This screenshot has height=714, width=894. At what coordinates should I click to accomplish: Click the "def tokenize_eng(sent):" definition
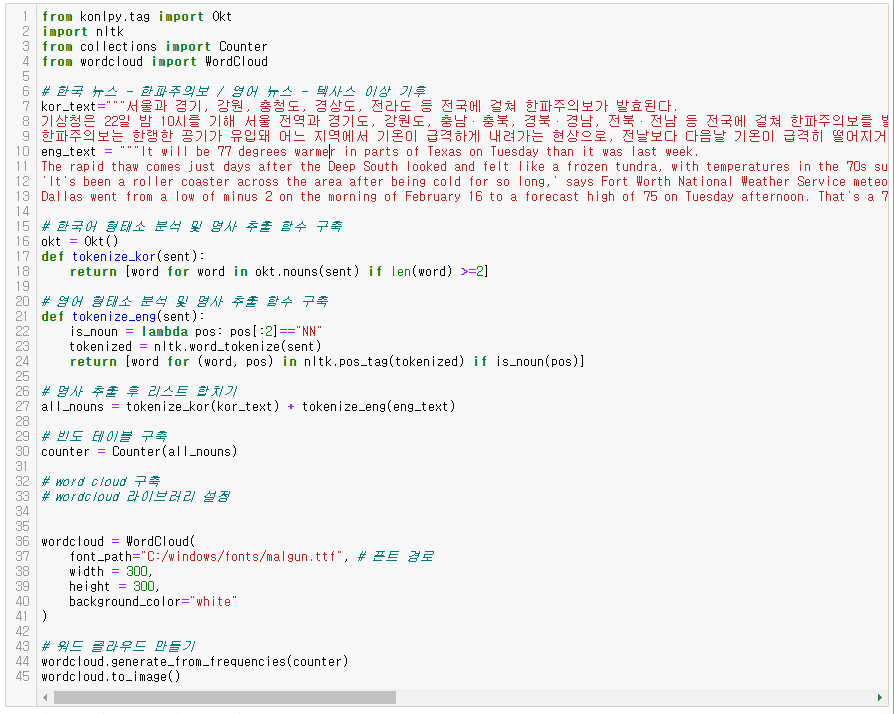123,317
